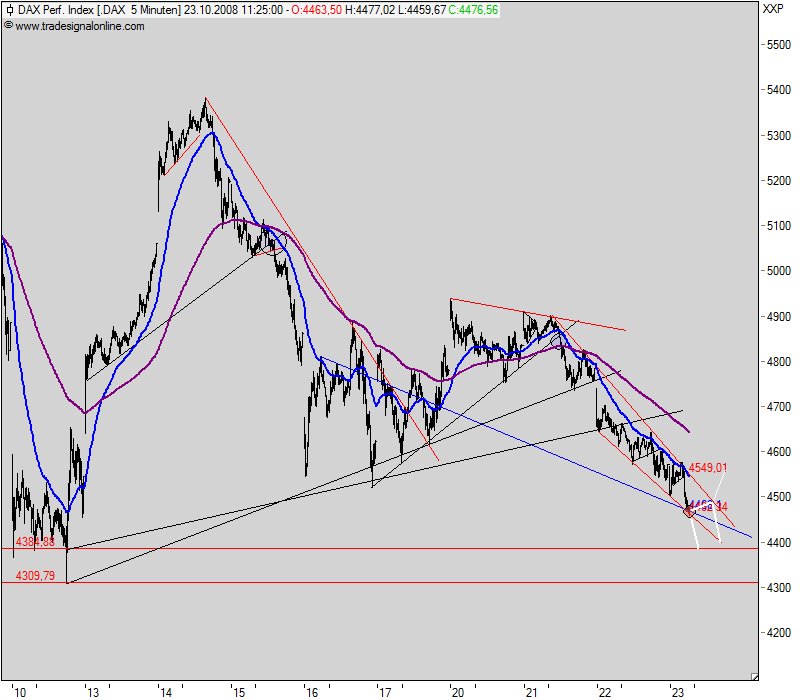The height and width of the screenshot is (700, 800).
Task: Click the '[.DAX 5 Minuten]' interval label
Action: 139,10
